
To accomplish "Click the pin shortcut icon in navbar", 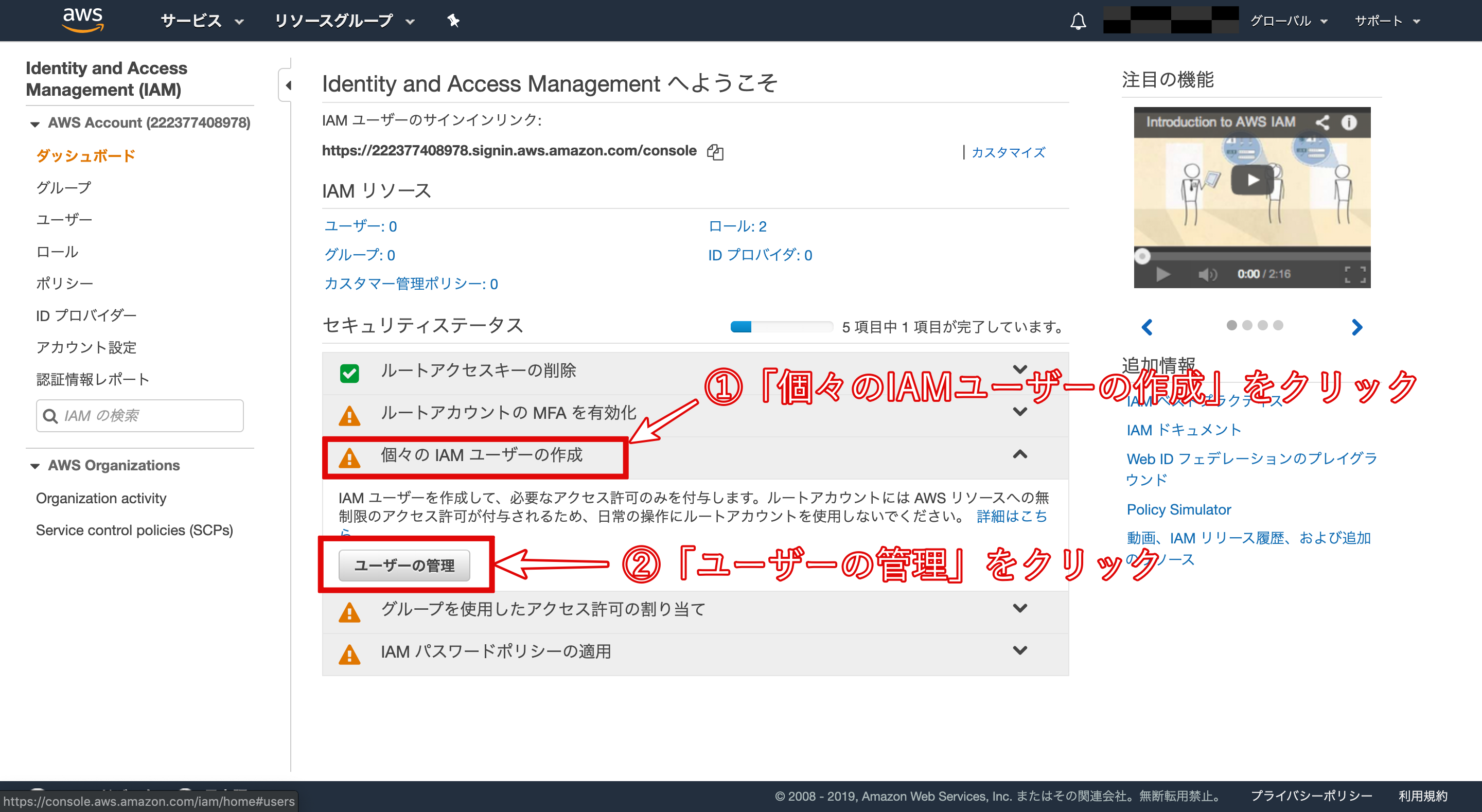I will coord(453,21).
